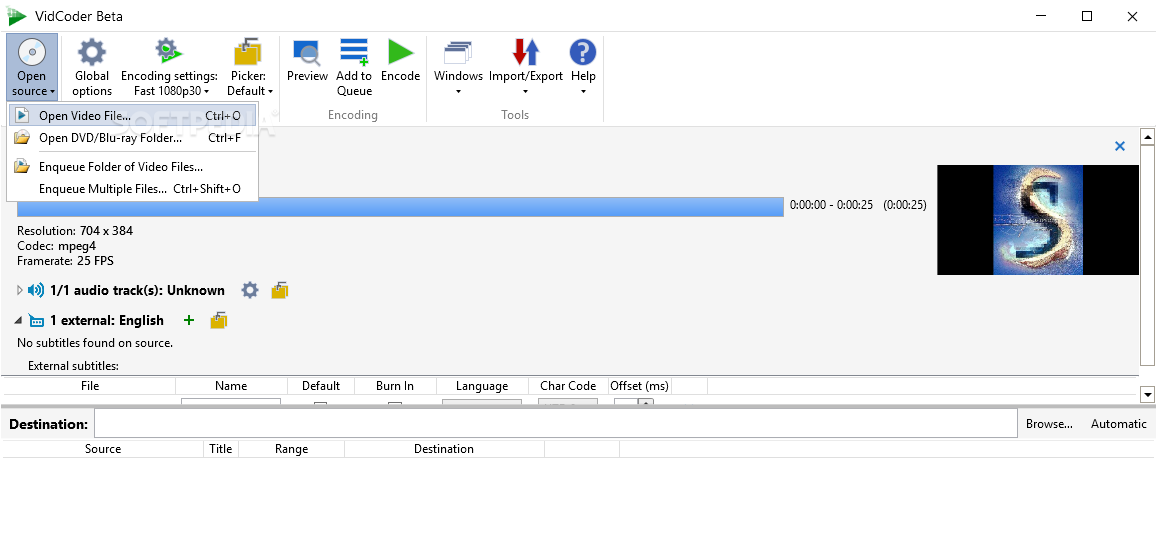Click the 'External subtitles:' label
Screen dimensions: 1157x548
pos(73,366)
